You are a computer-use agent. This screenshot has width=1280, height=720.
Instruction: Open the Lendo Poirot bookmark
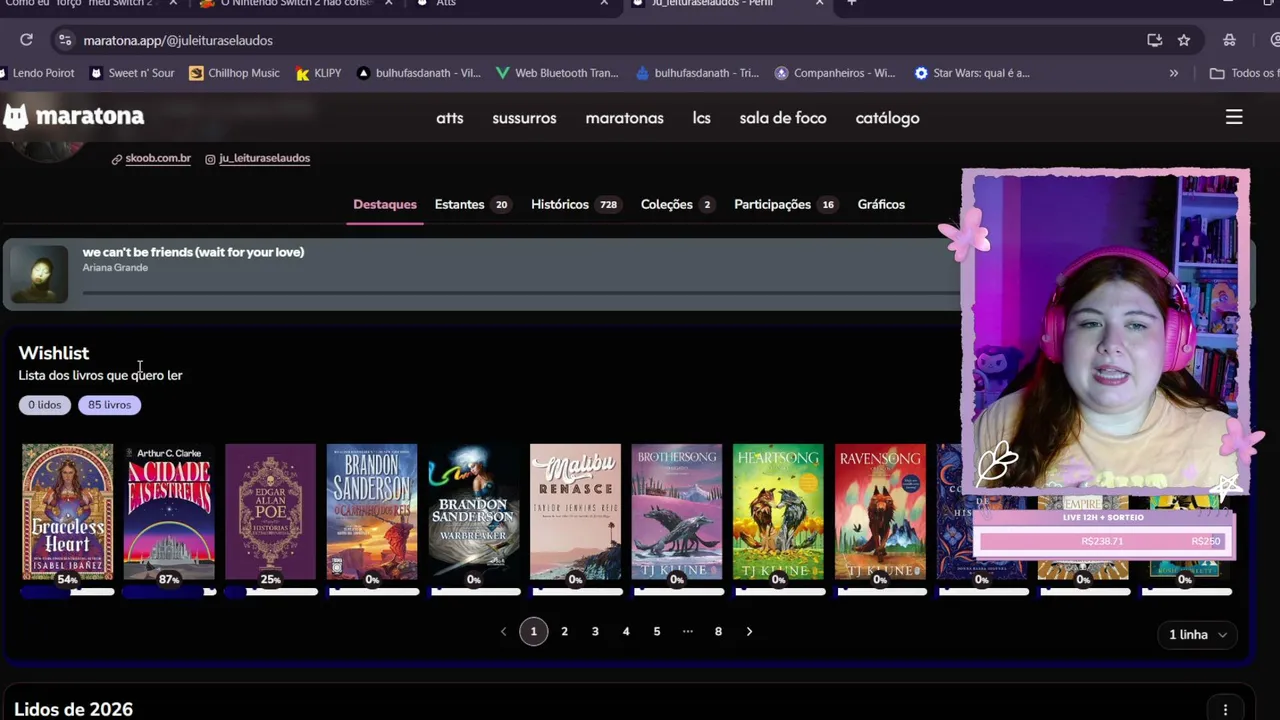[37, 73]
